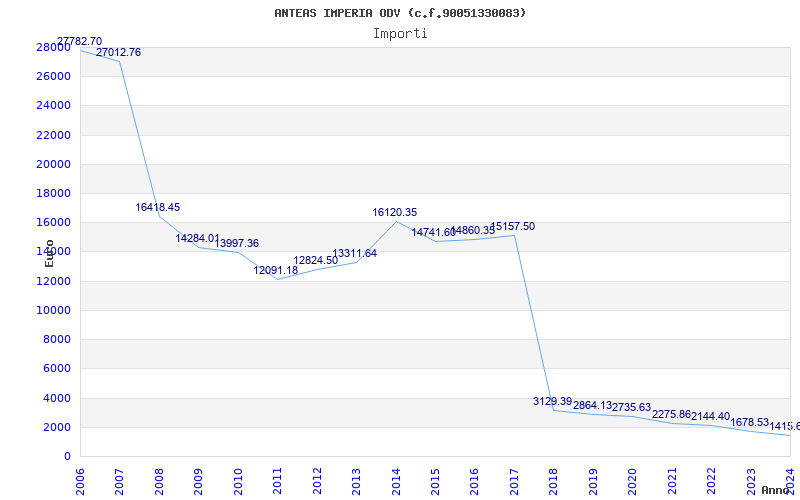
Task: Click x-axis year 2020
Action: pyautogui.click(x=632, y=482)
